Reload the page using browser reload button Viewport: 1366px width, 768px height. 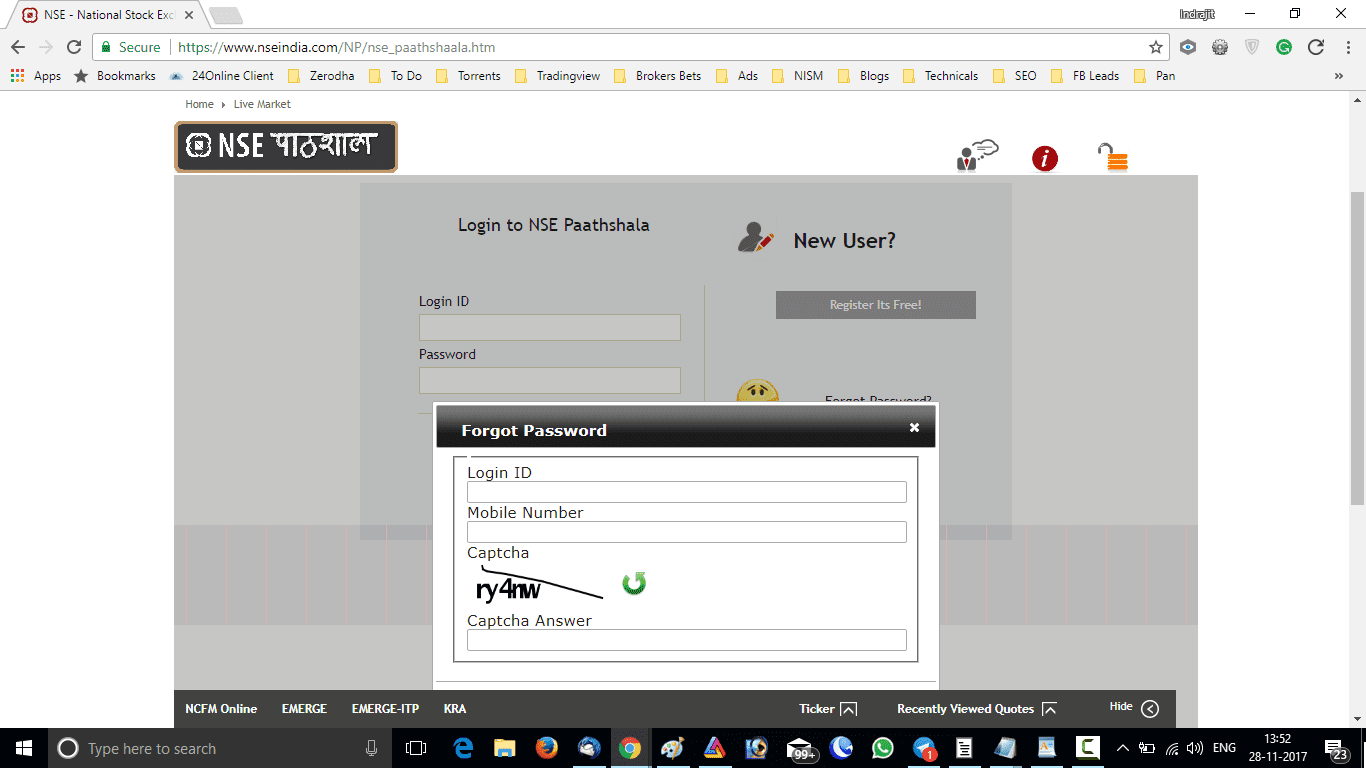point(74,47)
